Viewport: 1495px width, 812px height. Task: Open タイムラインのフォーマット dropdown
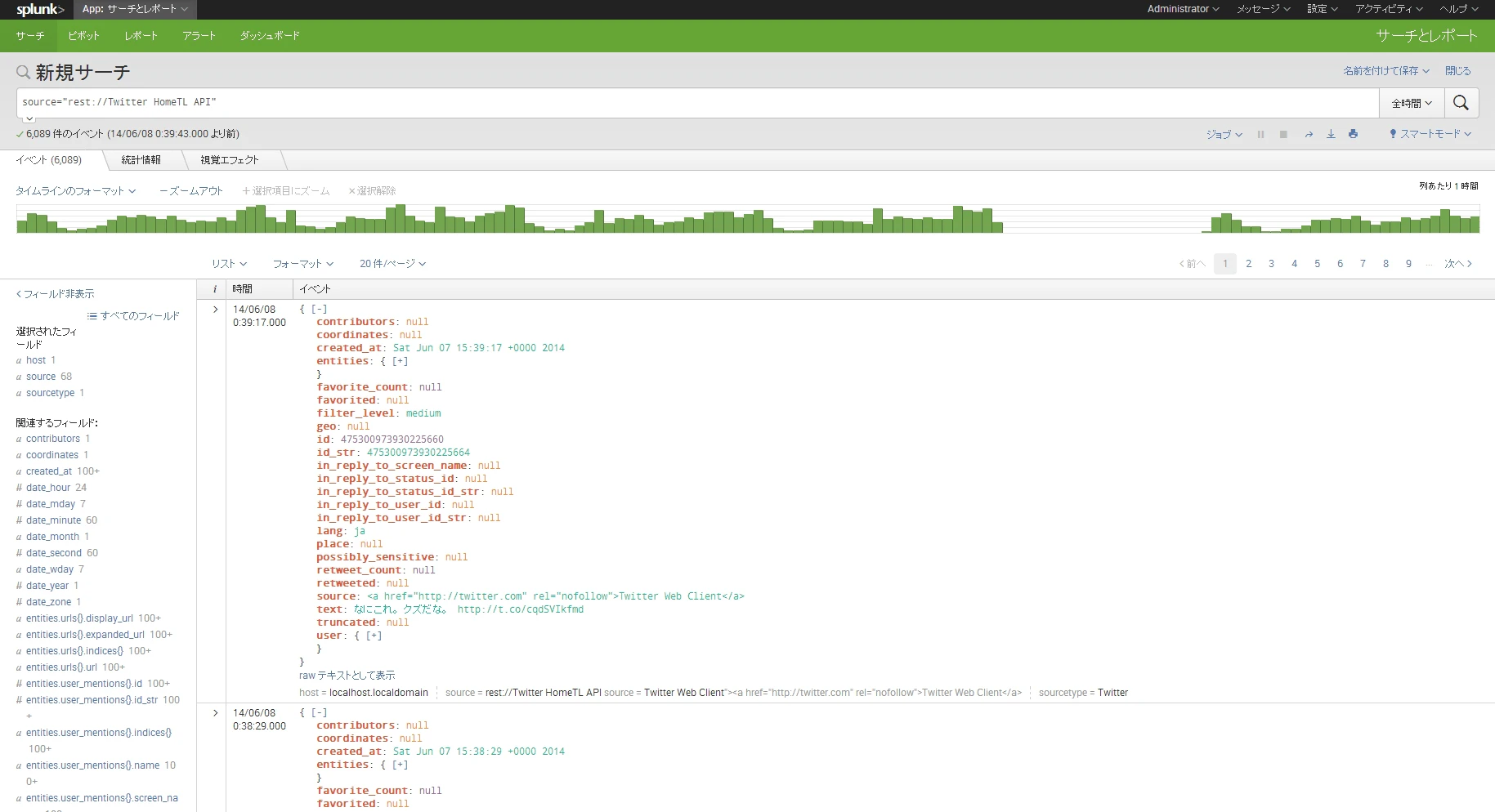click(x=75, y=191)
